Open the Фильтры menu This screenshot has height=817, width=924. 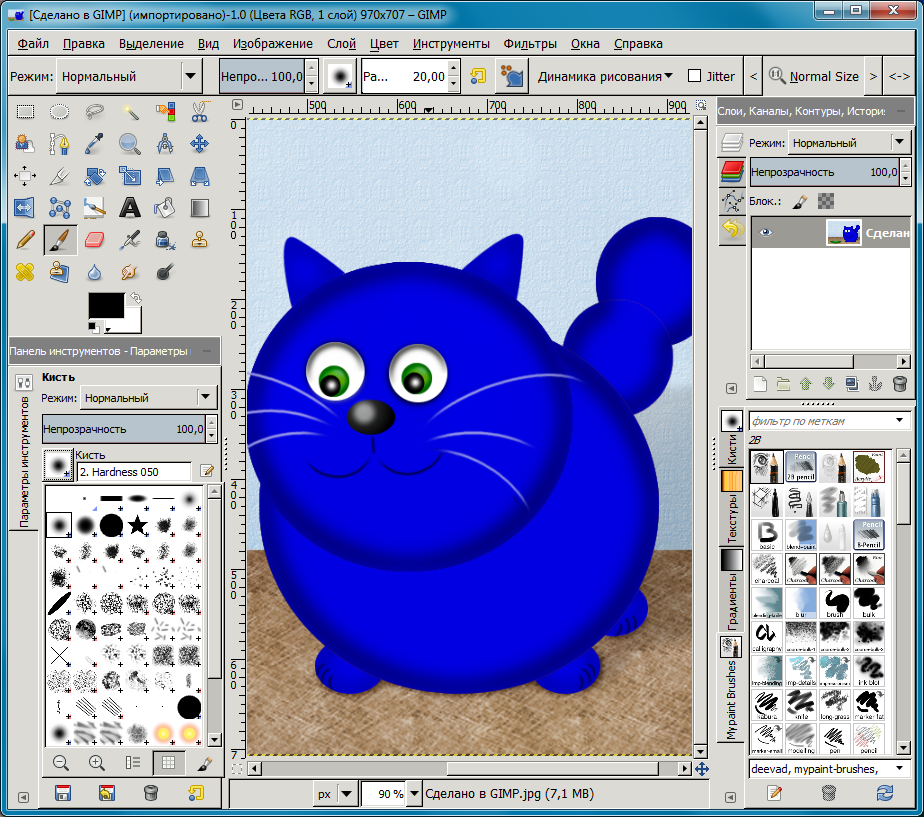tap(530, 44)
